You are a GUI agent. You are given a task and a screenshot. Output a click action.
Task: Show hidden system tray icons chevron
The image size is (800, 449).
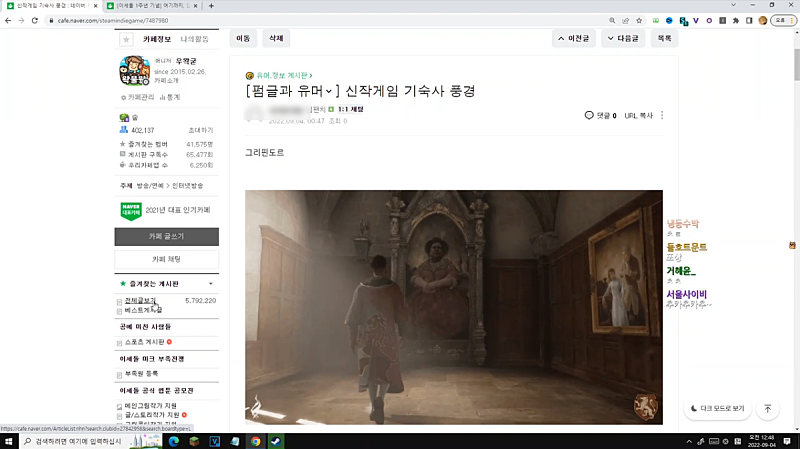pyautogui.click(x=689, y=441)
